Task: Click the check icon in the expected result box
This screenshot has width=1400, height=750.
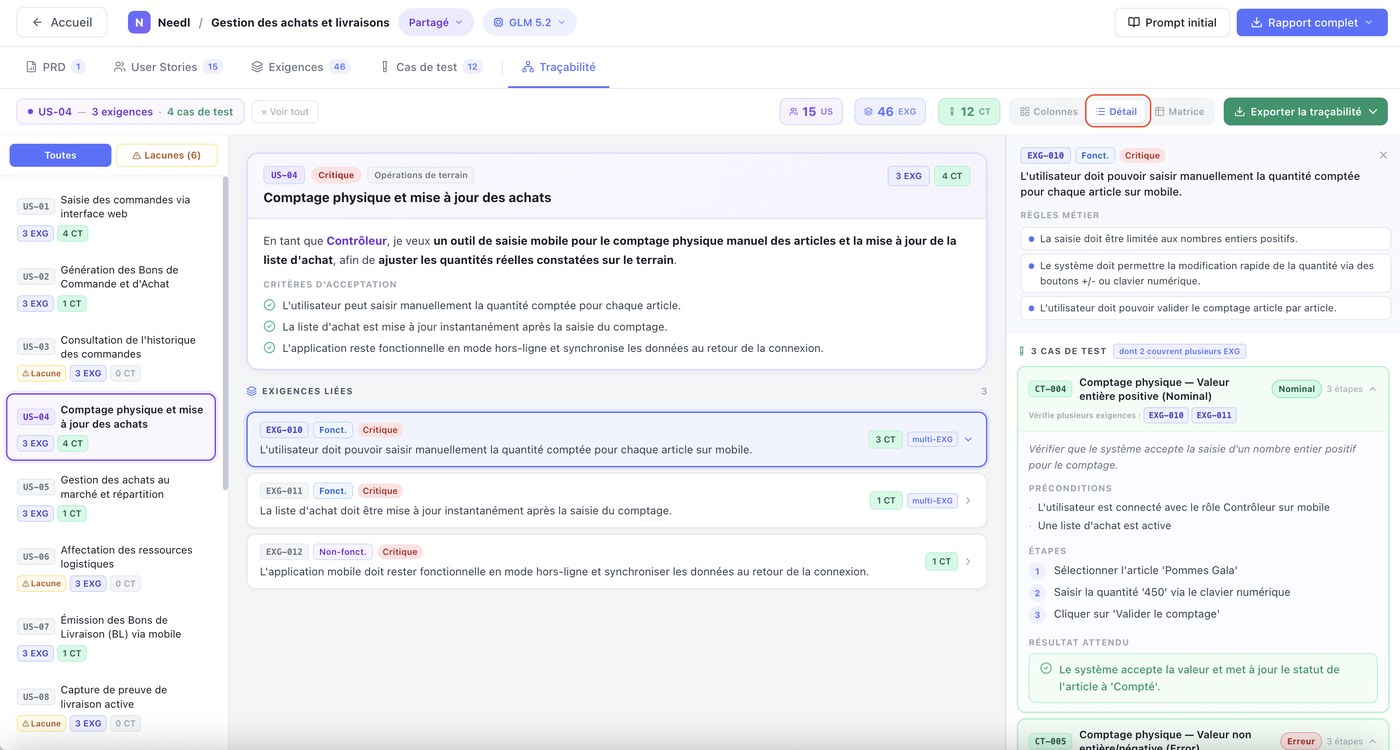Action: (1046, 669)
